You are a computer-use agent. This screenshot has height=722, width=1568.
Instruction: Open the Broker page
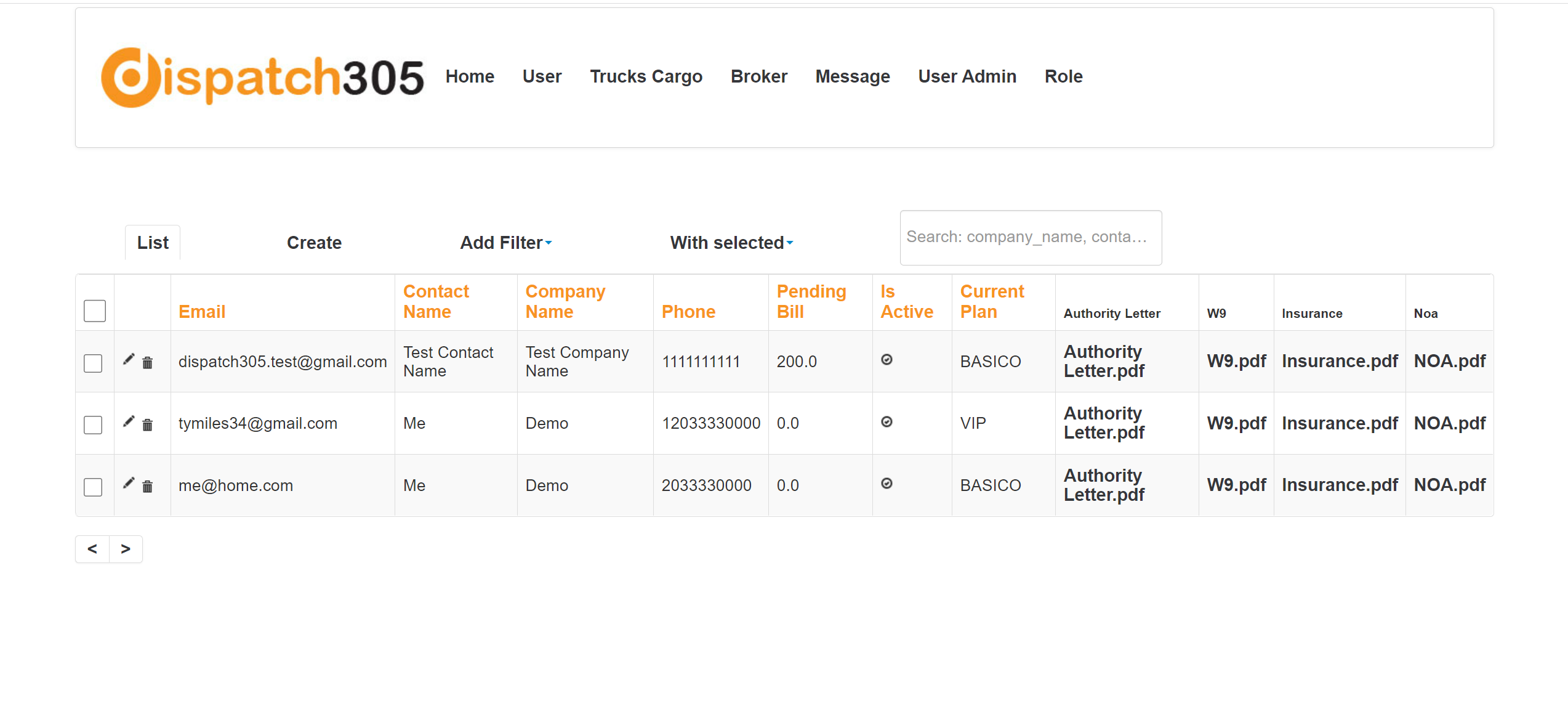click(758, 76)
